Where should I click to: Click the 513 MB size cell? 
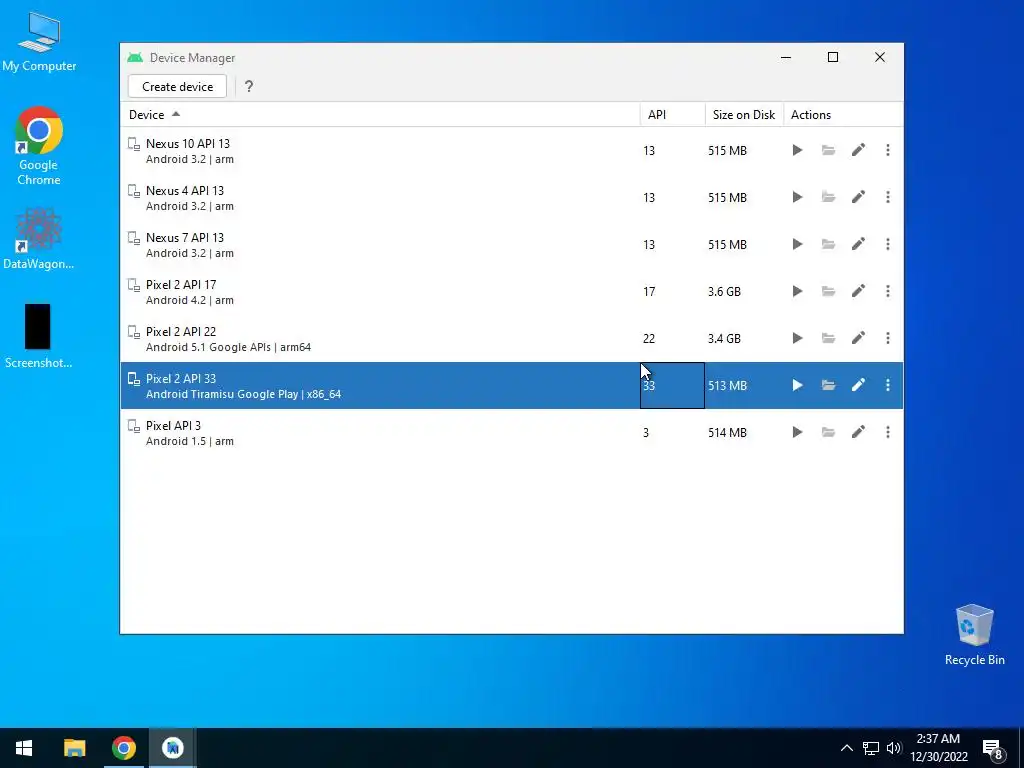(744, 385)
